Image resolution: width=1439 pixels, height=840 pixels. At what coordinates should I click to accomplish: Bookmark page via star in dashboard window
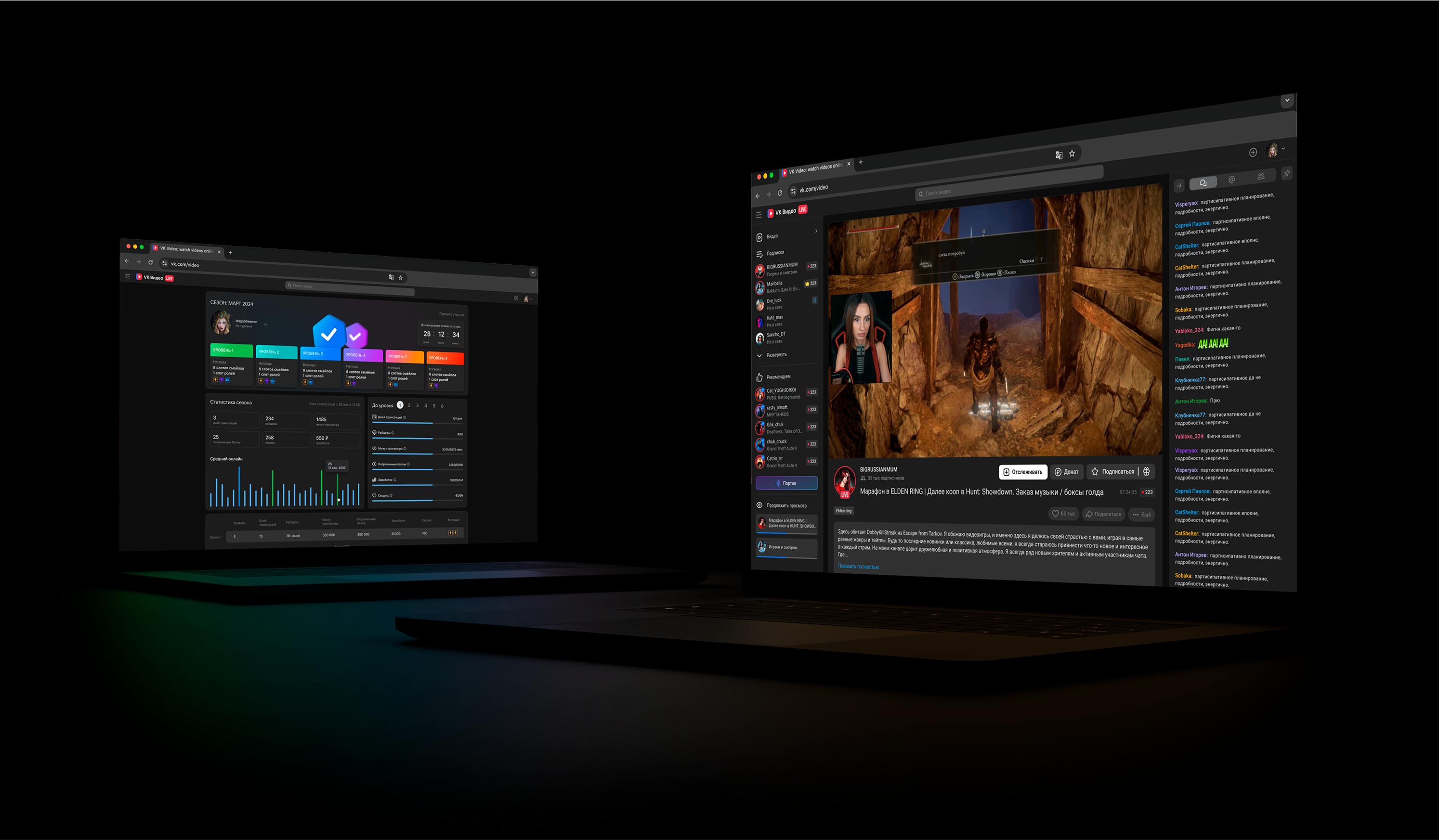401,278
